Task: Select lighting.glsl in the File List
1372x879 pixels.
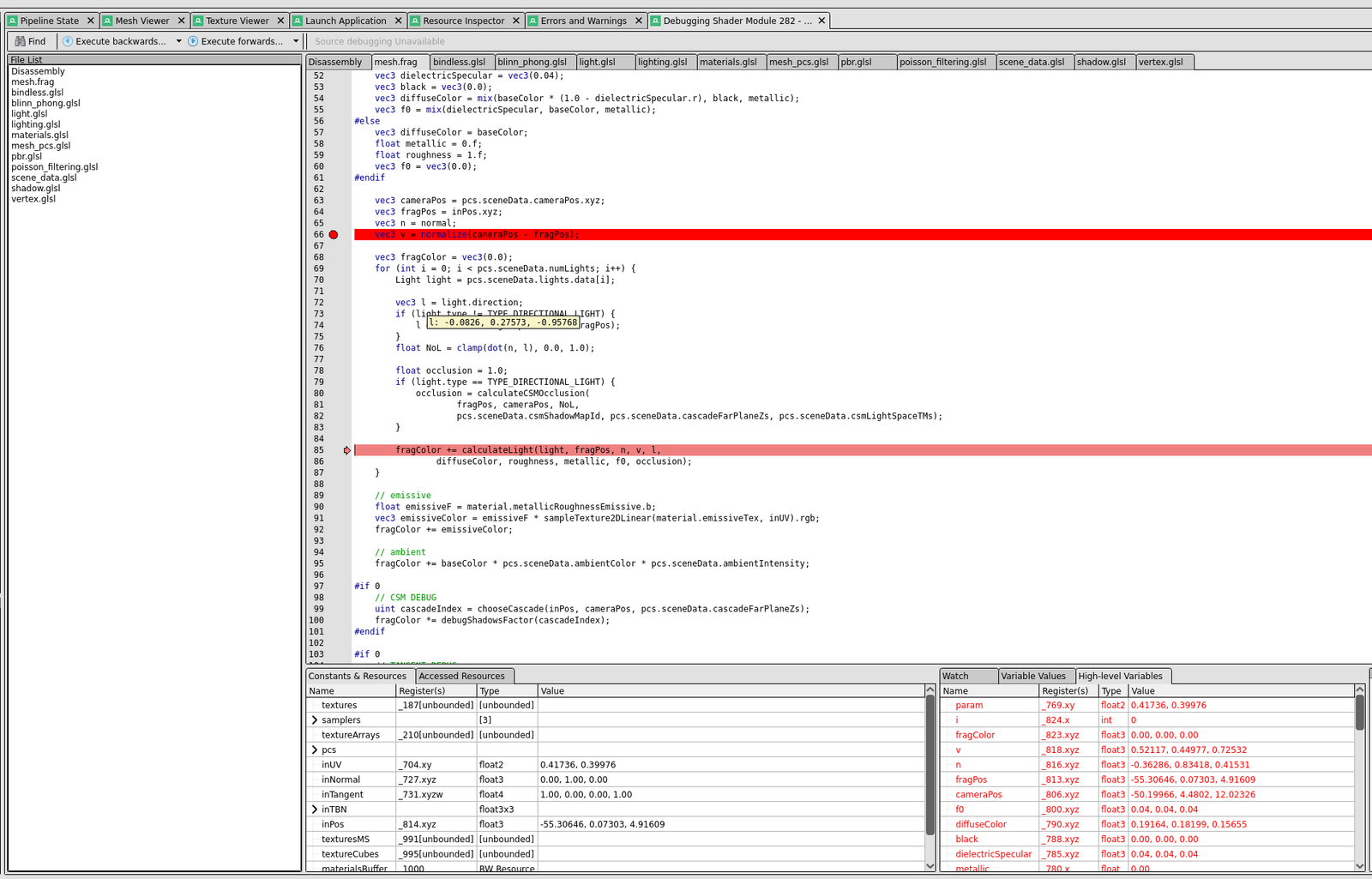Action: (36, 124)
